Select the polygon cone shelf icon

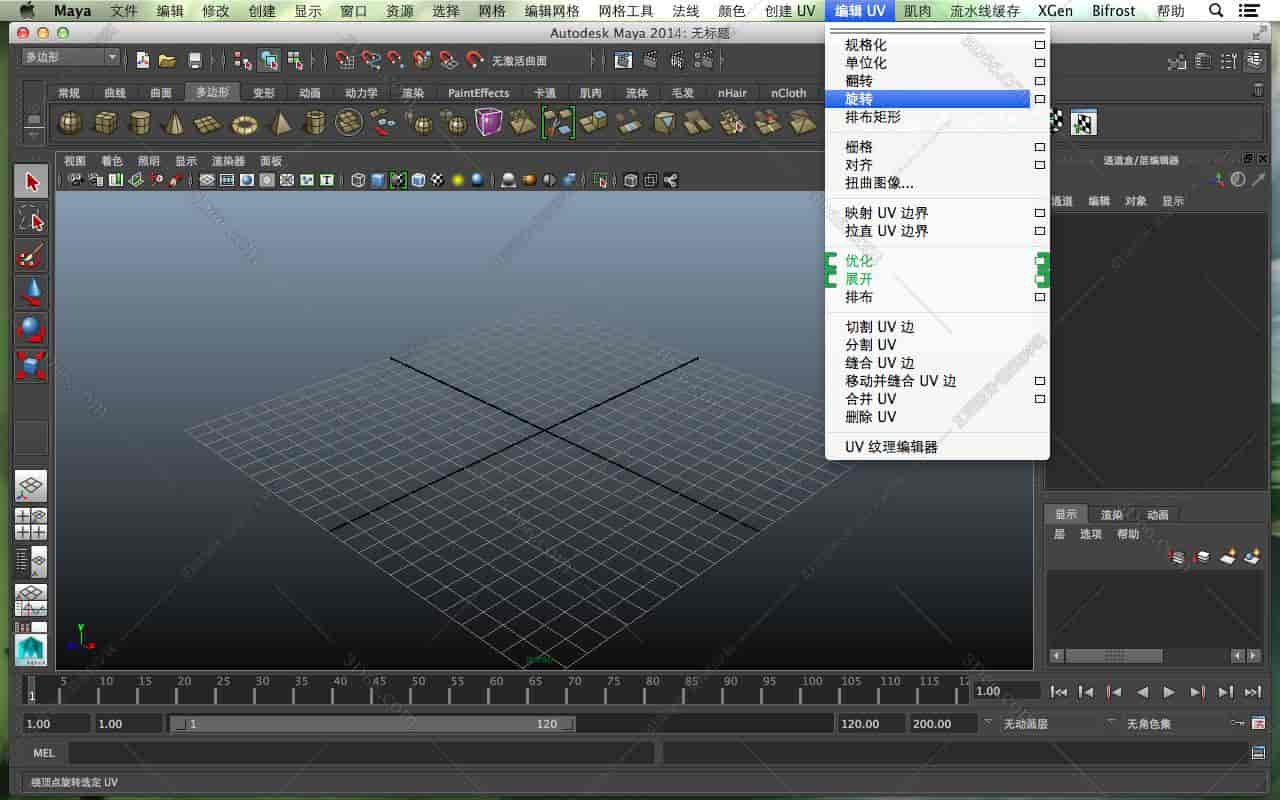(172, 123)
